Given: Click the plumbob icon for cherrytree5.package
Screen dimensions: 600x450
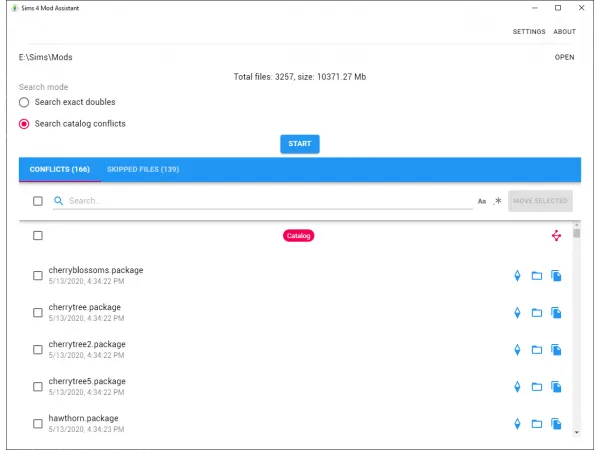Looking at the screenshot, I should (x=517, y=387).
